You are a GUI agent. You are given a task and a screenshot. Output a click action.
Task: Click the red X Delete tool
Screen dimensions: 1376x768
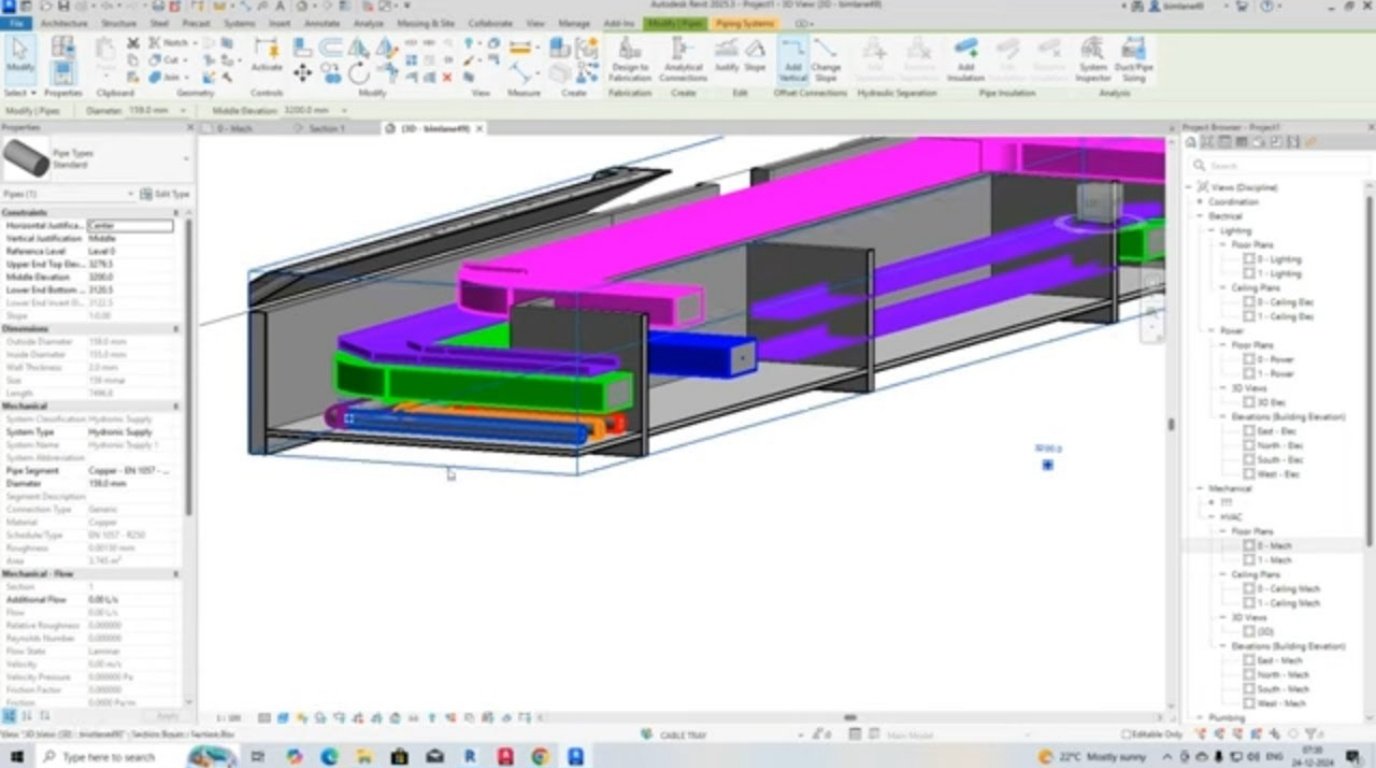447,77
